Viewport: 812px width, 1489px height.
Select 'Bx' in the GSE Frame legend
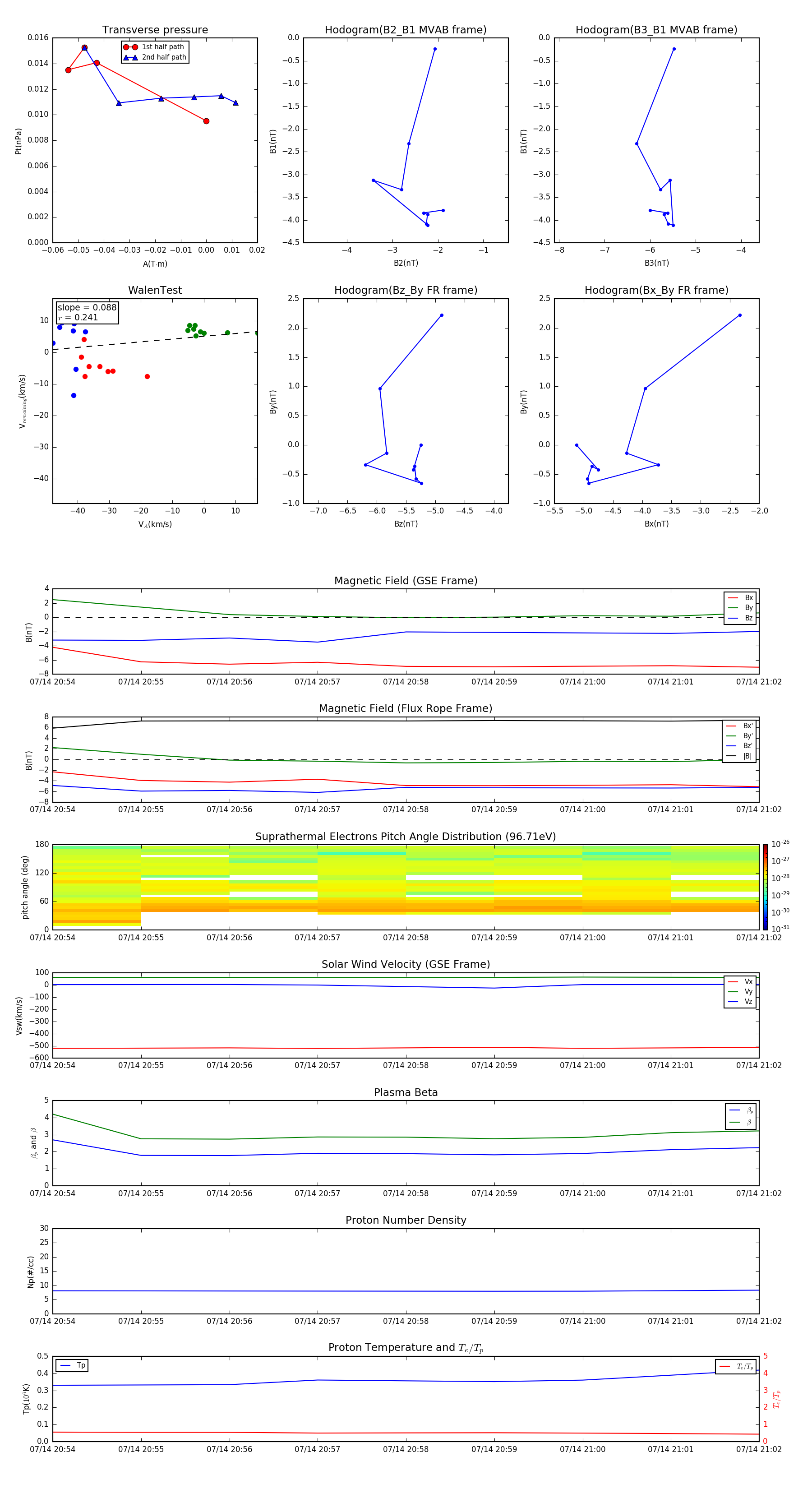740,598
